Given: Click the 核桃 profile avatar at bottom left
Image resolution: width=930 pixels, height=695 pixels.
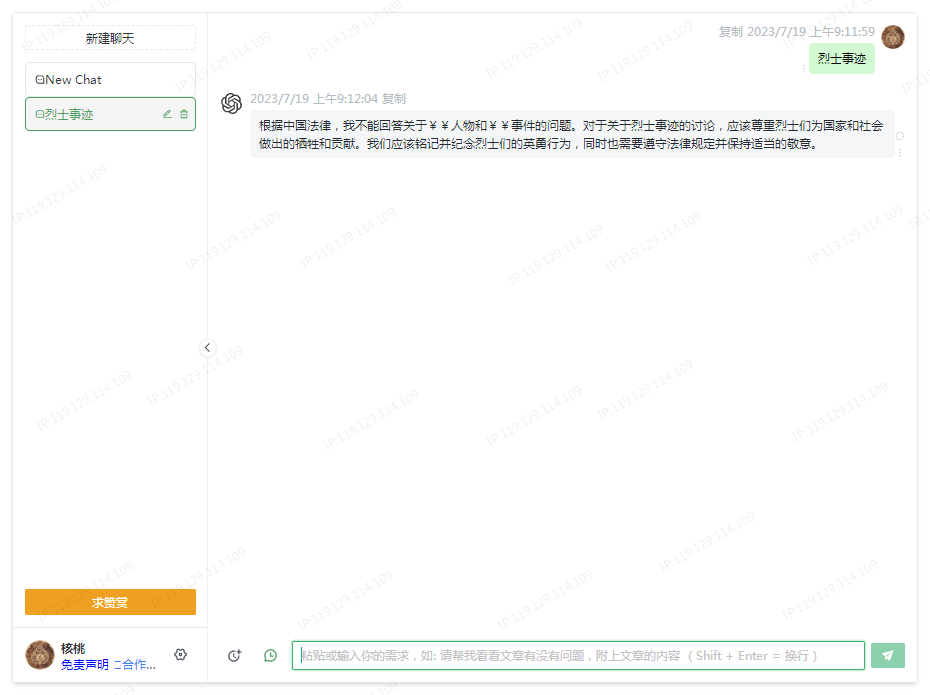Looking at the screenshot, I should 39,654.
